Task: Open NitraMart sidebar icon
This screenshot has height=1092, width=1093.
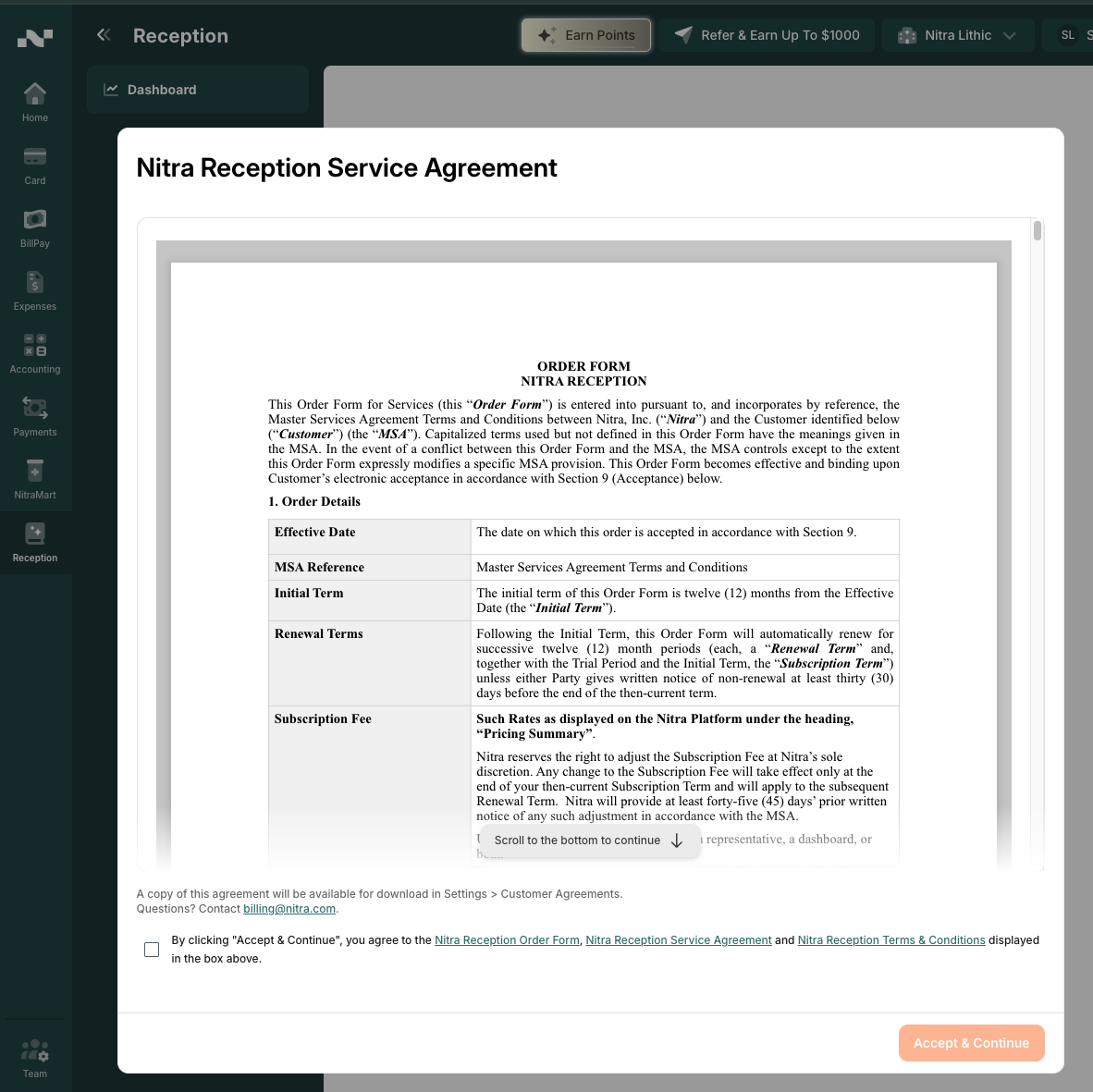Action: pos(35,471)
